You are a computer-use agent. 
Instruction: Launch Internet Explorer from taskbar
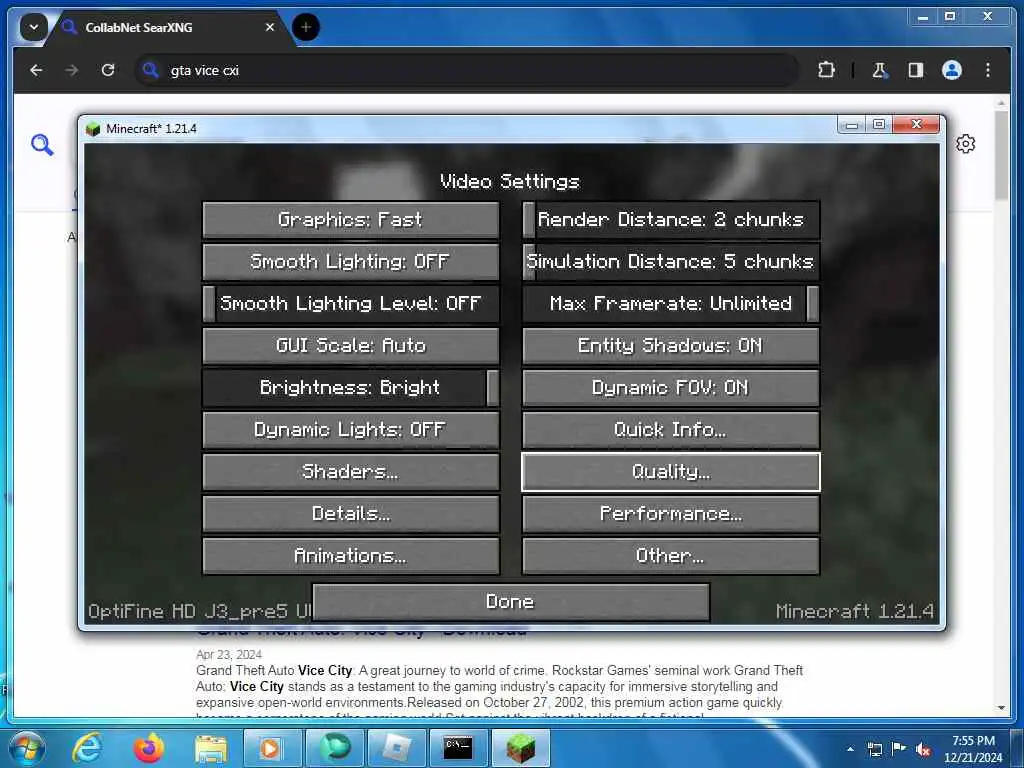(x=87, y=748)
